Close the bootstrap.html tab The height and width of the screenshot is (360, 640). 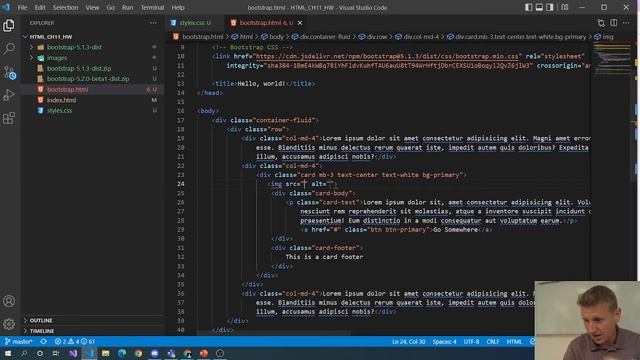point(300,23)
